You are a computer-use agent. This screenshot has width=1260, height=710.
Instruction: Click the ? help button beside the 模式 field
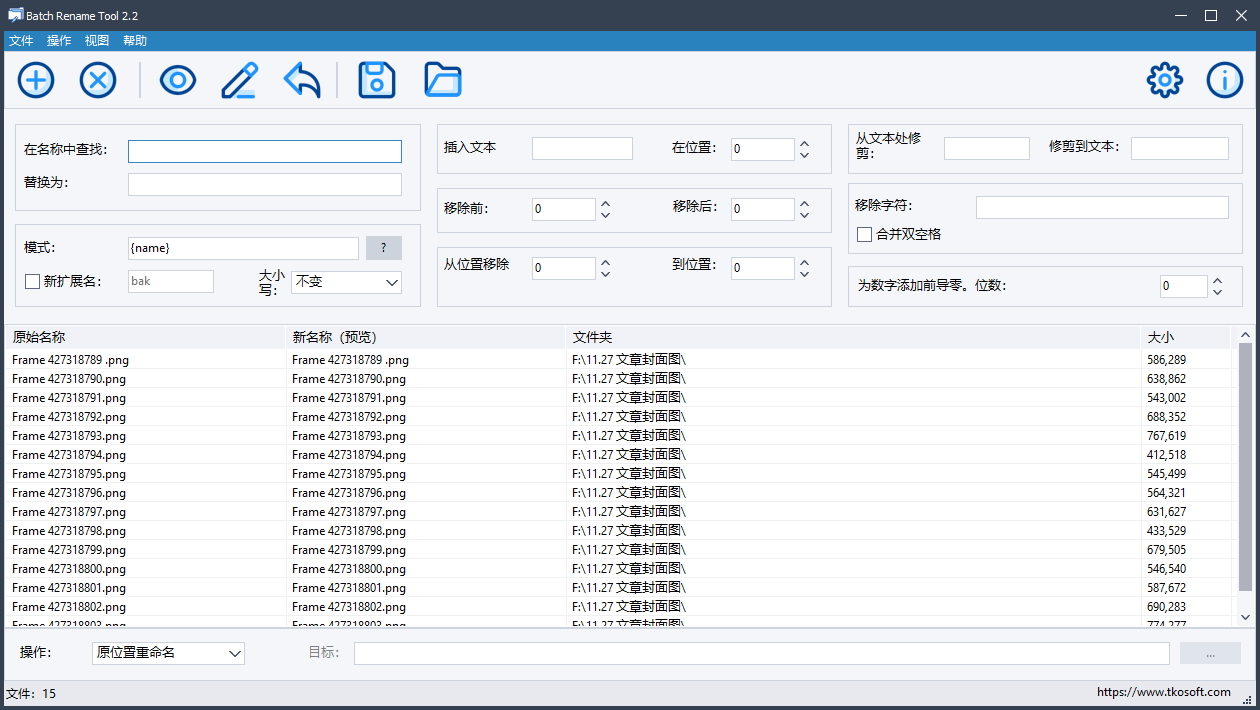click(x=384, y=248)
